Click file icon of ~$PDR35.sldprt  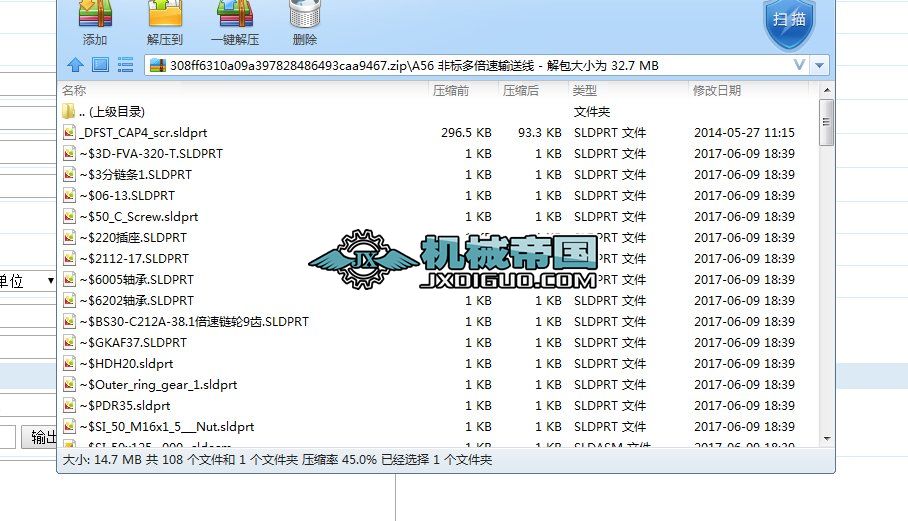click(x=69, y=405)
